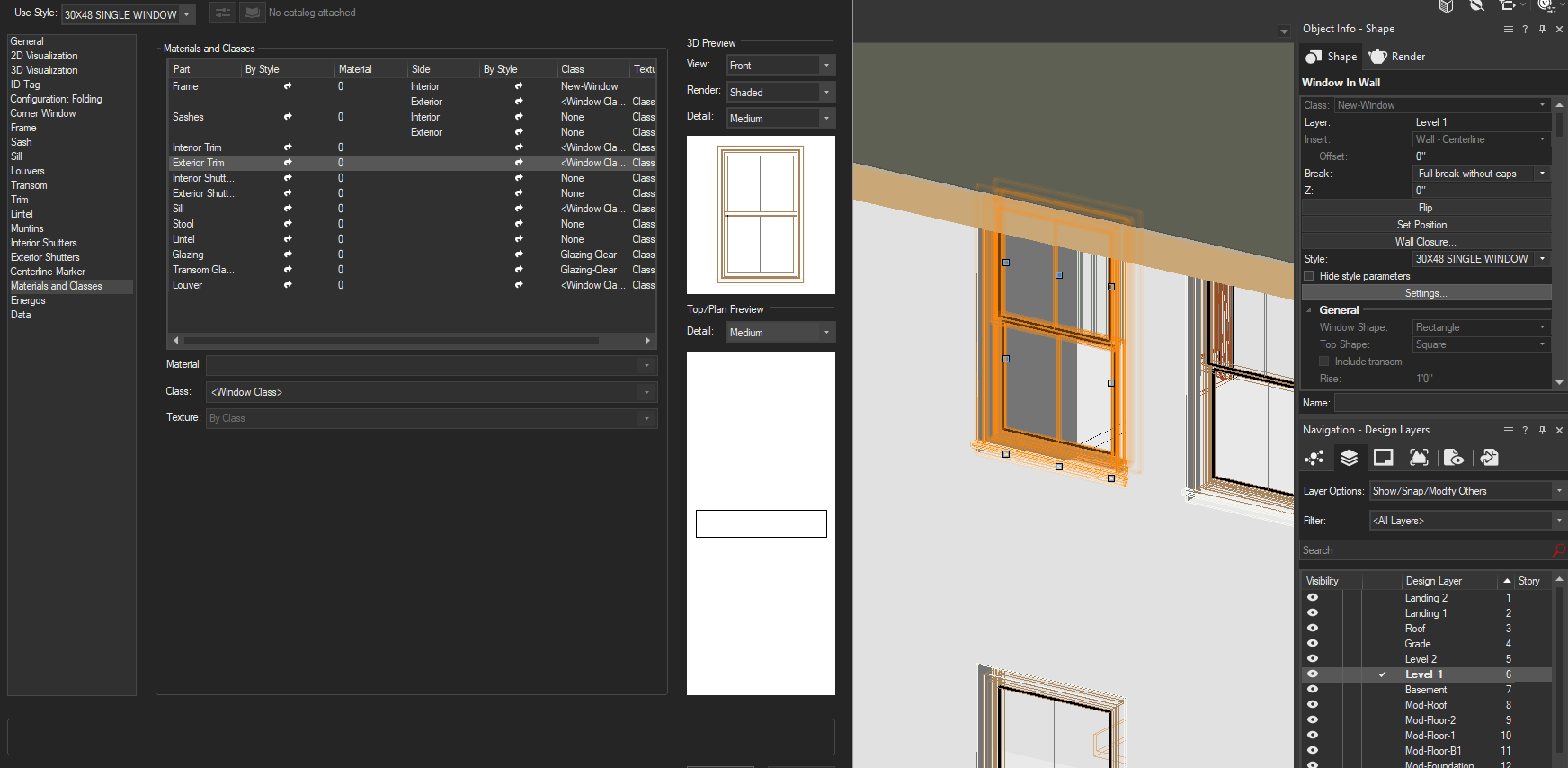Toggle visibility eye for Roof layer
Screen dimensions: 1568x768
1313,629
